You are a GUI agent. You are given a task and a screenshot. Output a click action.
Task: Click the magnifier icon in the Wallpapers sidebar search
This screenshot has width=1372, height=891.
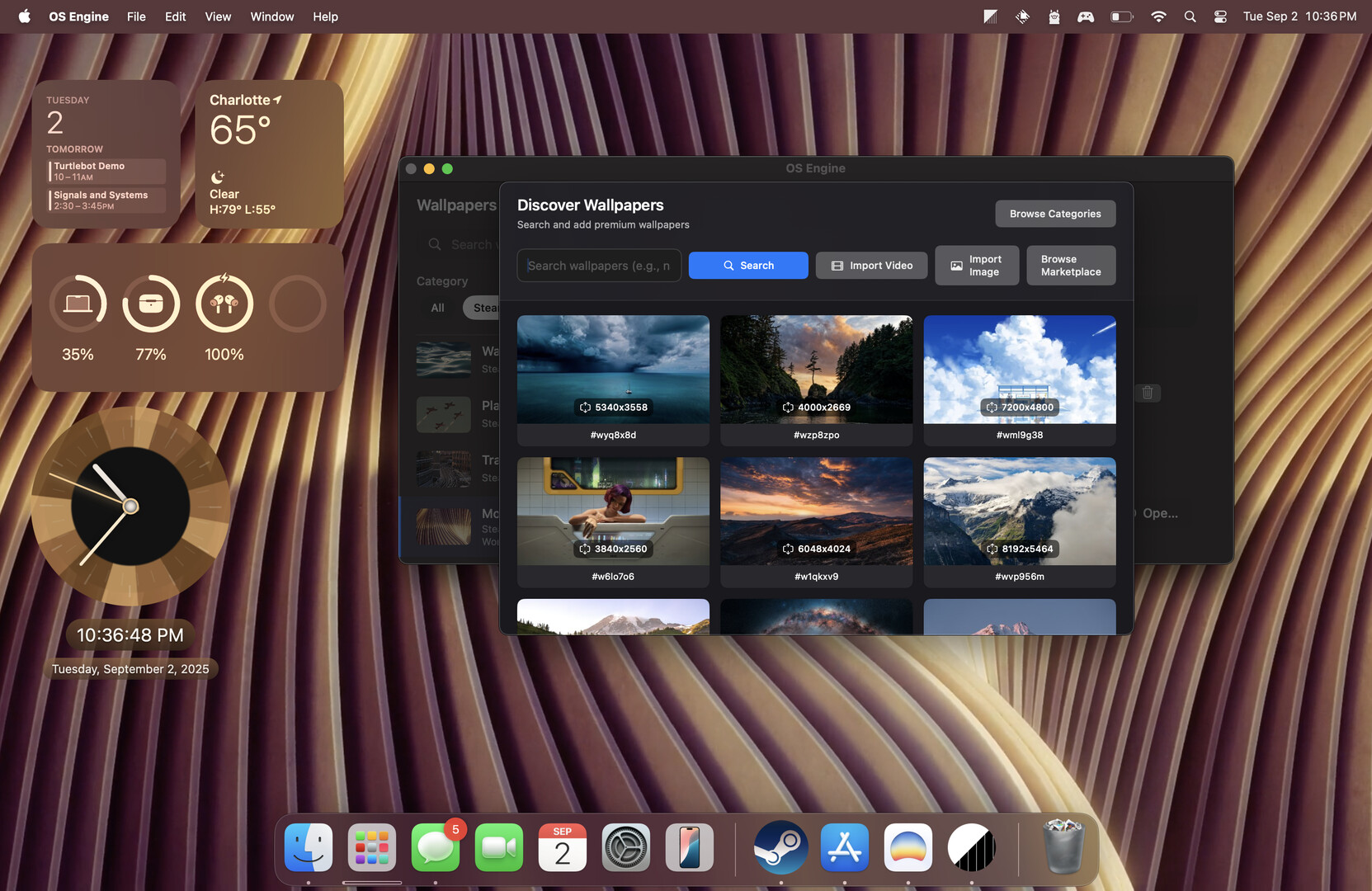(x=435, y=244)
